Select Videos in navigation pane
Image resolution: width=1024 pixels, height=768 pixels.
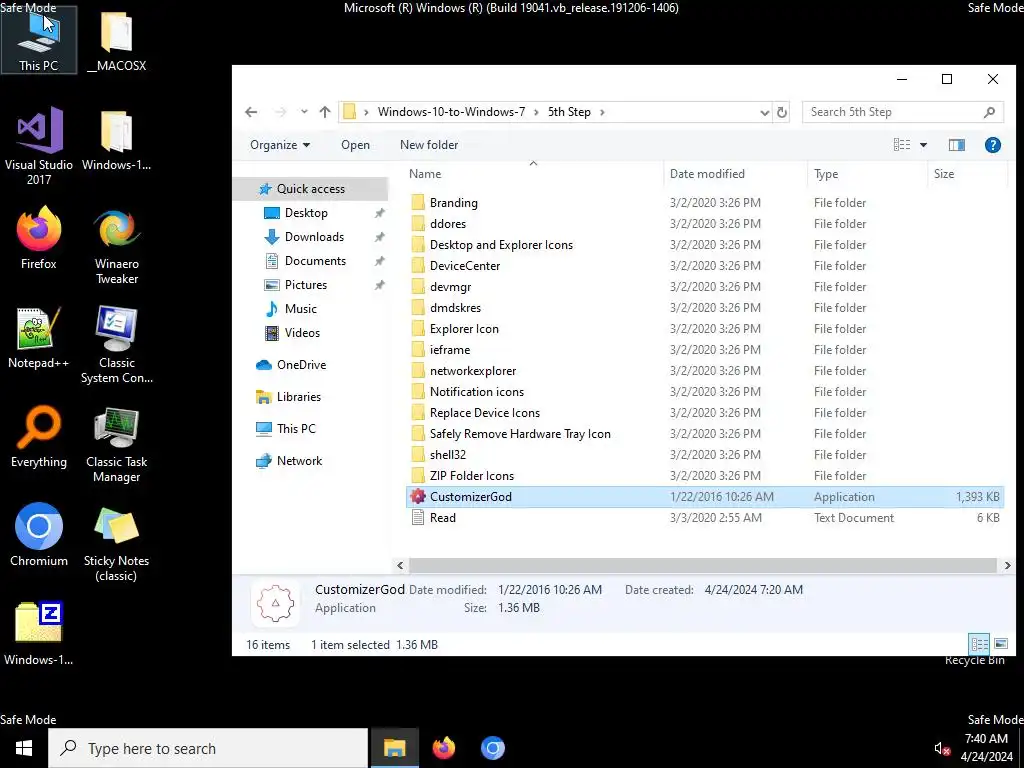pos(302,332)
